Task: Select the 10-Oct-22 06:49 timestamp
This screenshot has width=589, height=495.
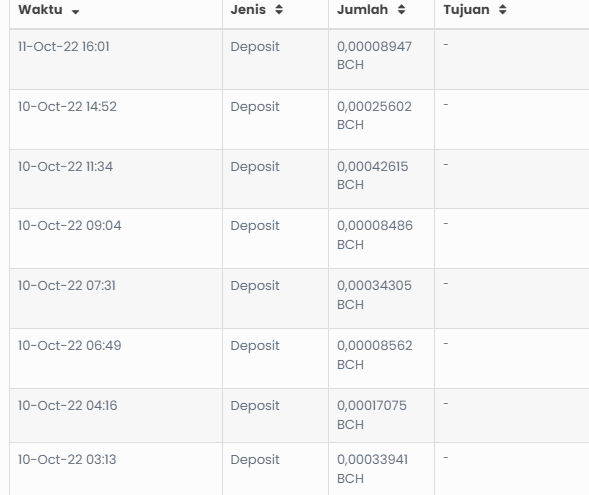Action: coord(70,346)
